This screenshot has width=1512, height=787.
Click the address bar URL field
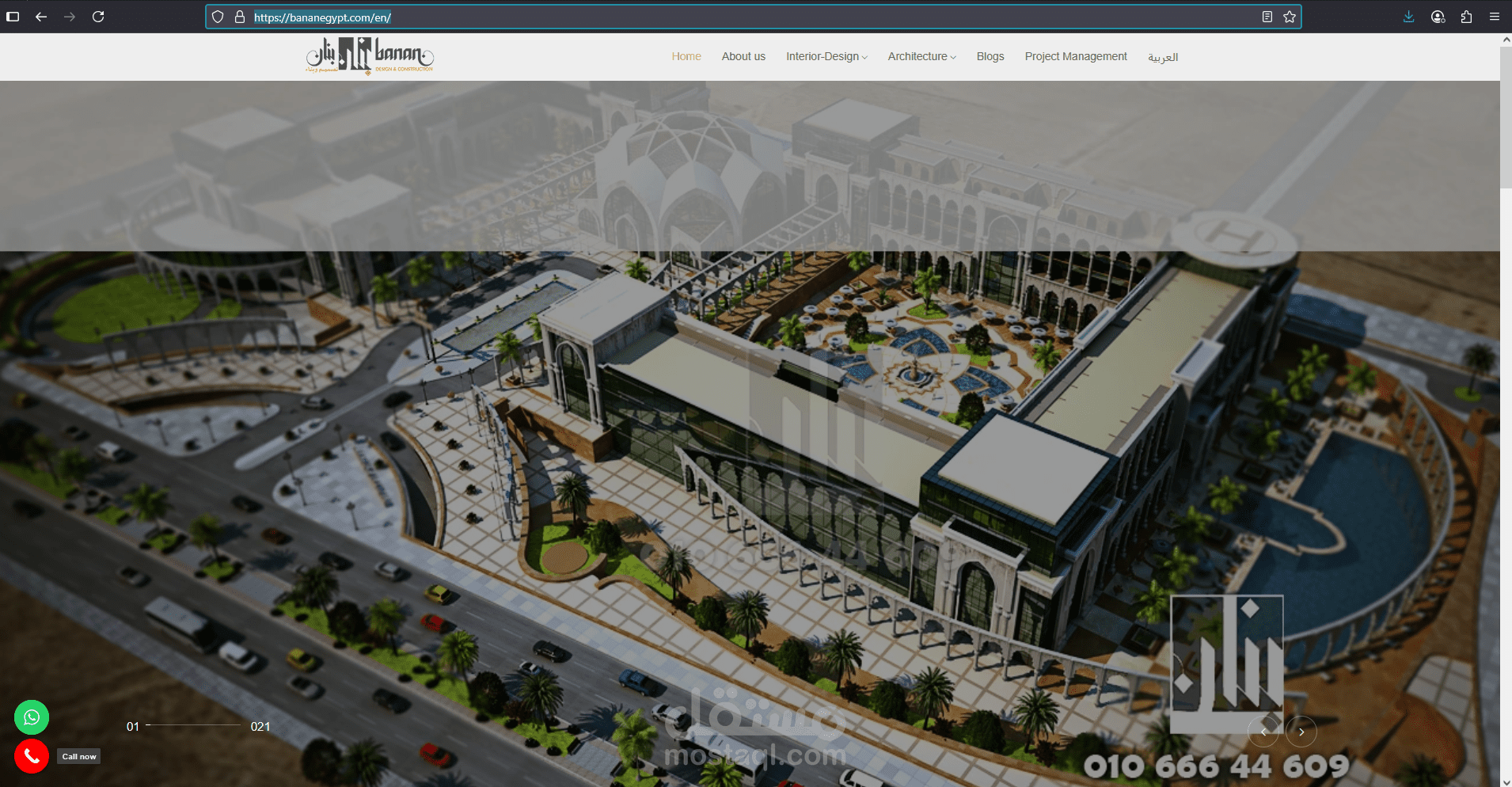[x=752, y=17]
